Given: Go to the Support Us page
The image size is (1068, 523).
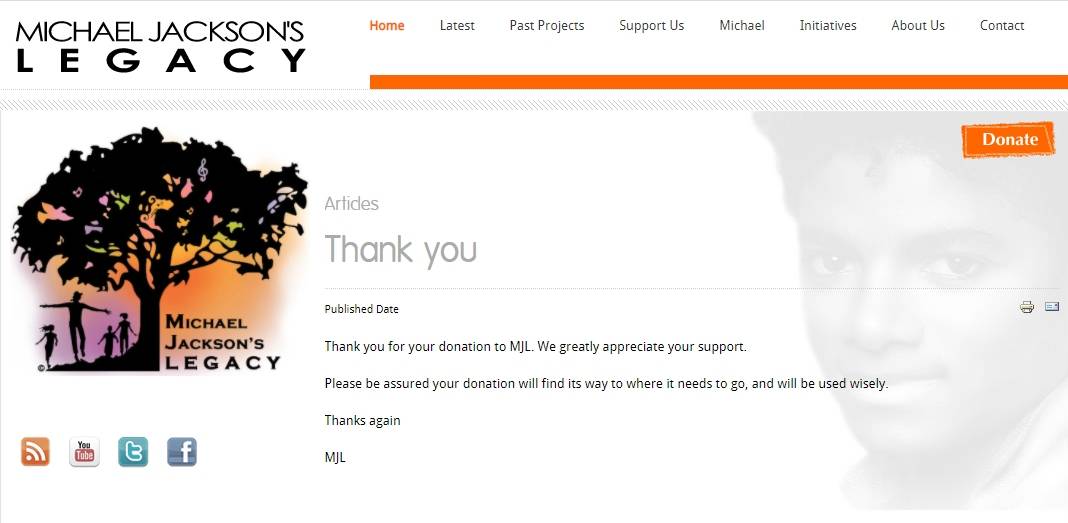Looking at the screenshot, I should click(652, 26).
